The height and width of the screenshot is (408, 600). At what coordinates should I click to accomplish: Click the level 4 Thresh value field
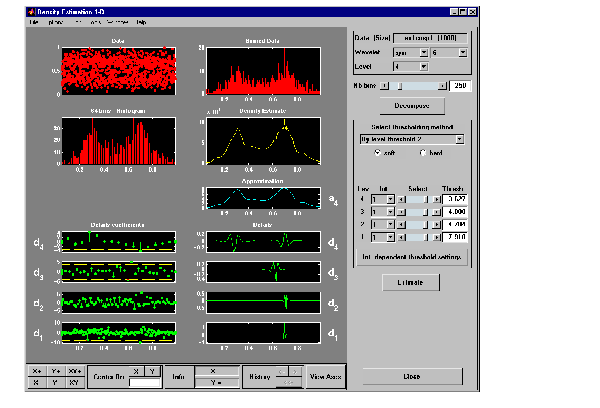pyautogui.click(x=454, y=199)
